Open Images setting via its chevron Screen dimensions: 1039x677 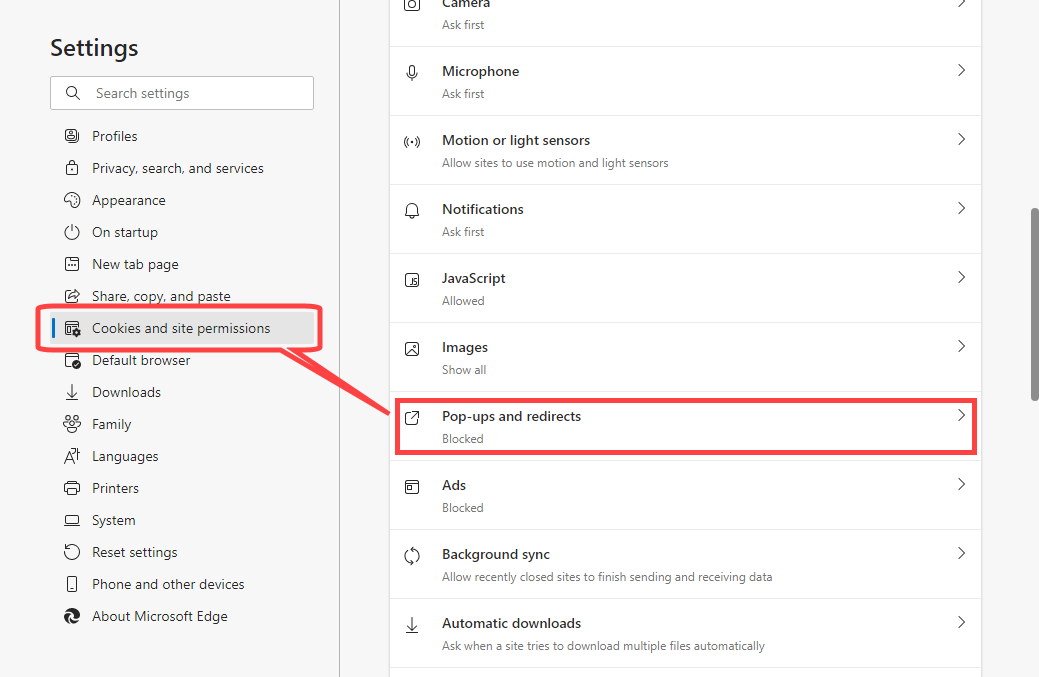coord(961,346)
